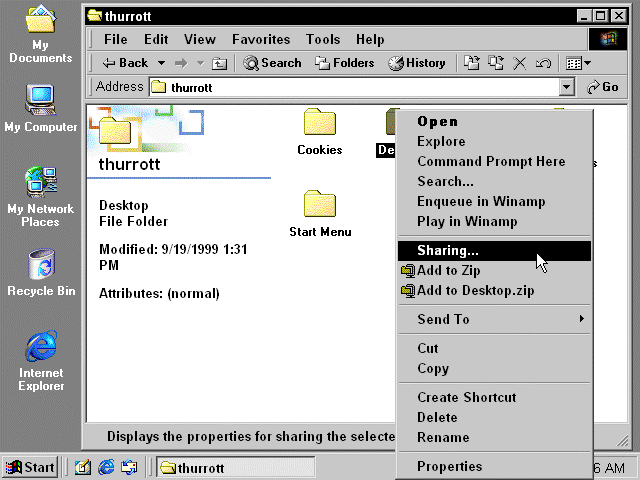Click the Delete X icon in toolbar
Screen dimensions: 640x480
click(519, 63)
